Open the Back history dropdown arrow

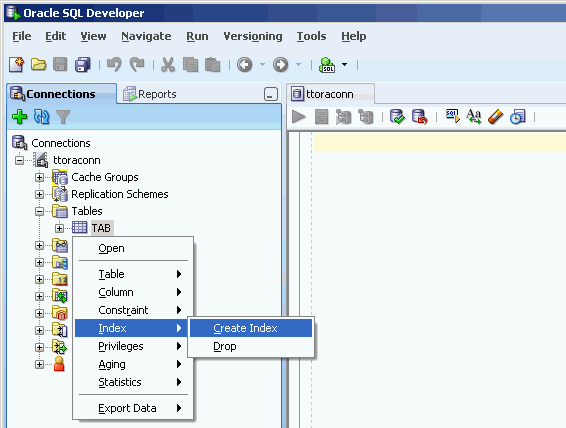(x=262, y=65)
